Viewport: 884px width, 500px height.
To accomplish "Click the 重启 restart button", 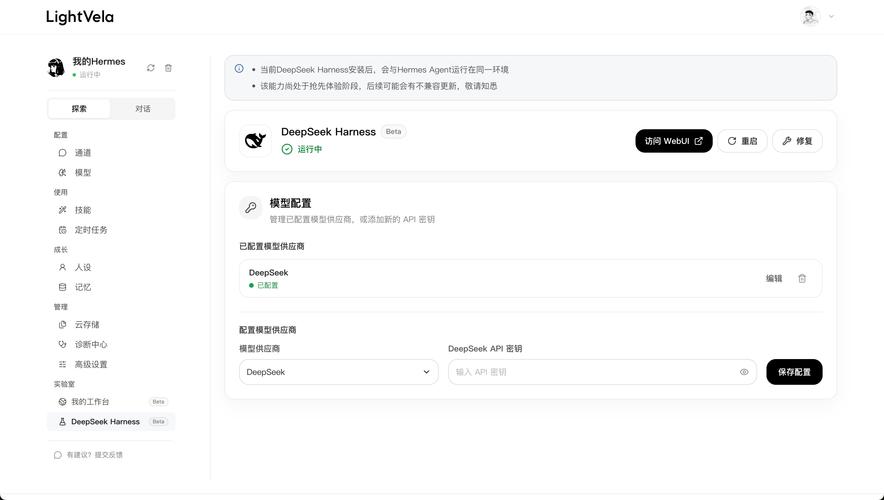I will click(742, 141).
